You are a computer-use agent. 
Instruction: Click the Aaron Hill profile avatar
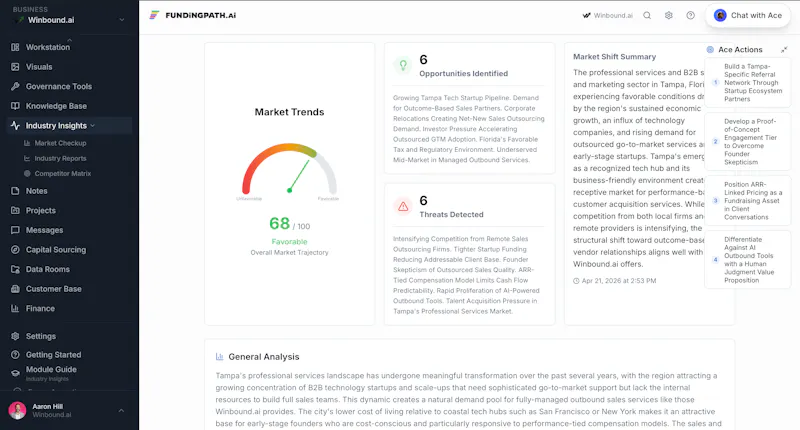(17, 410)
